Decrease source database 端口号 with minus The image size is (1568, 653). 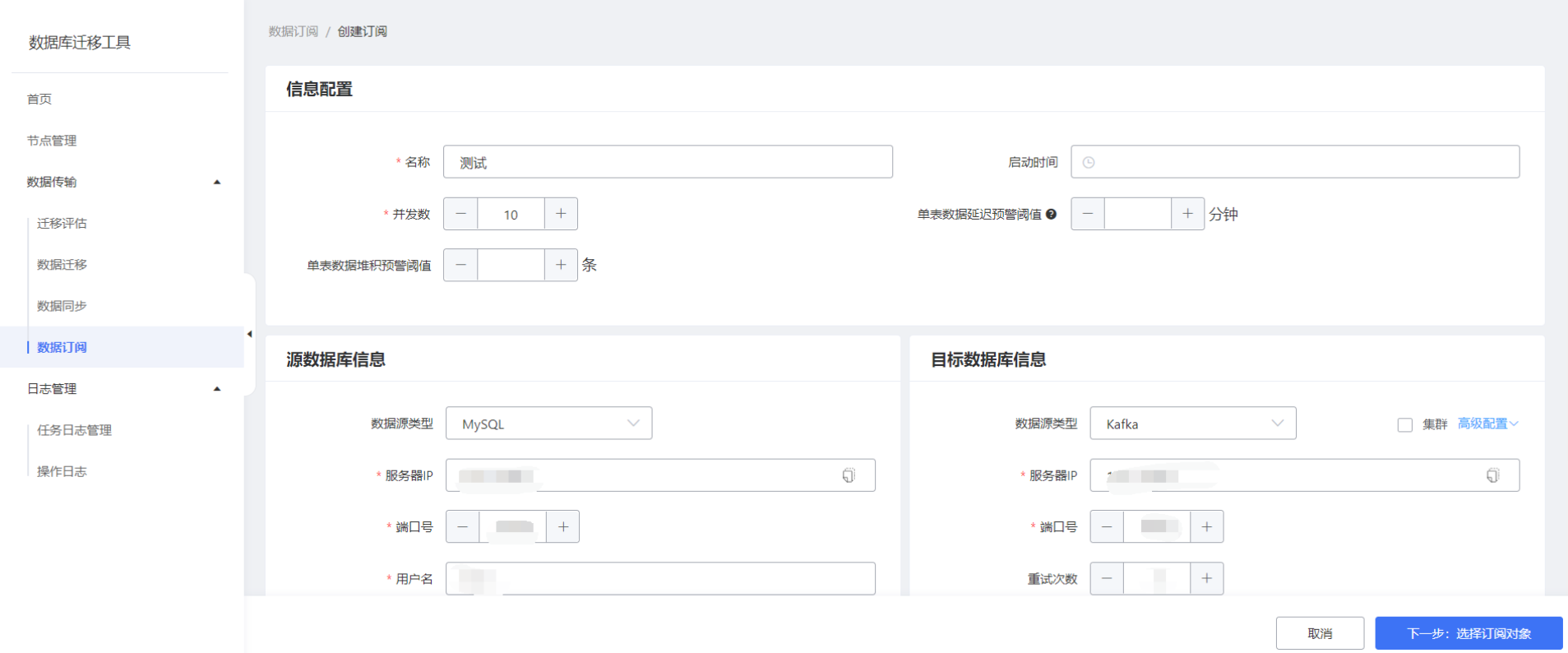(463, 526)
